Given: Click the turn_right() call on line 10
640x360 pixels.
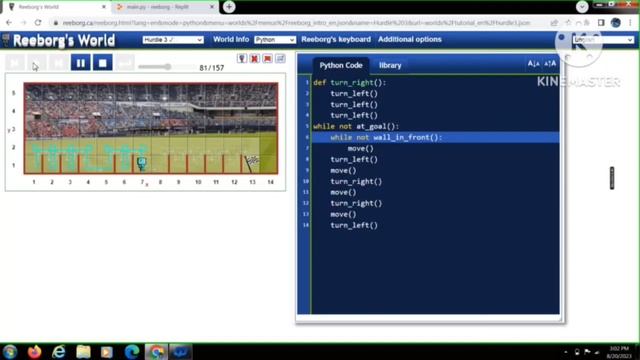Looking at the screenshot, I should (356, 181).
